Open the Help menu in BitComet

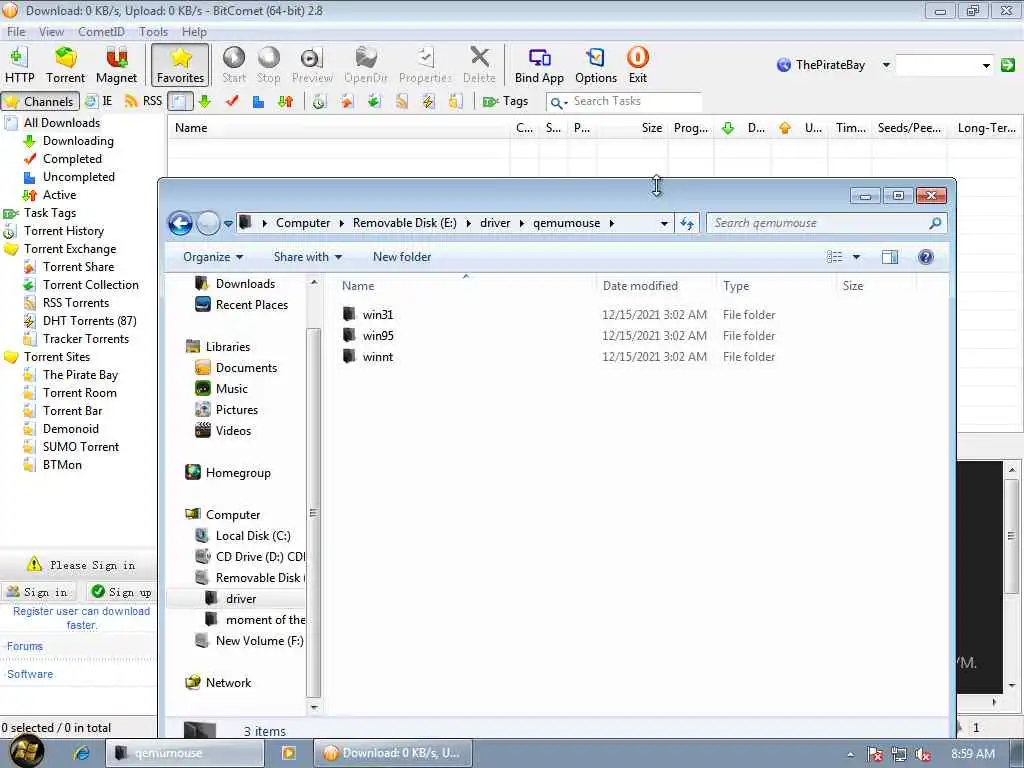194,31
